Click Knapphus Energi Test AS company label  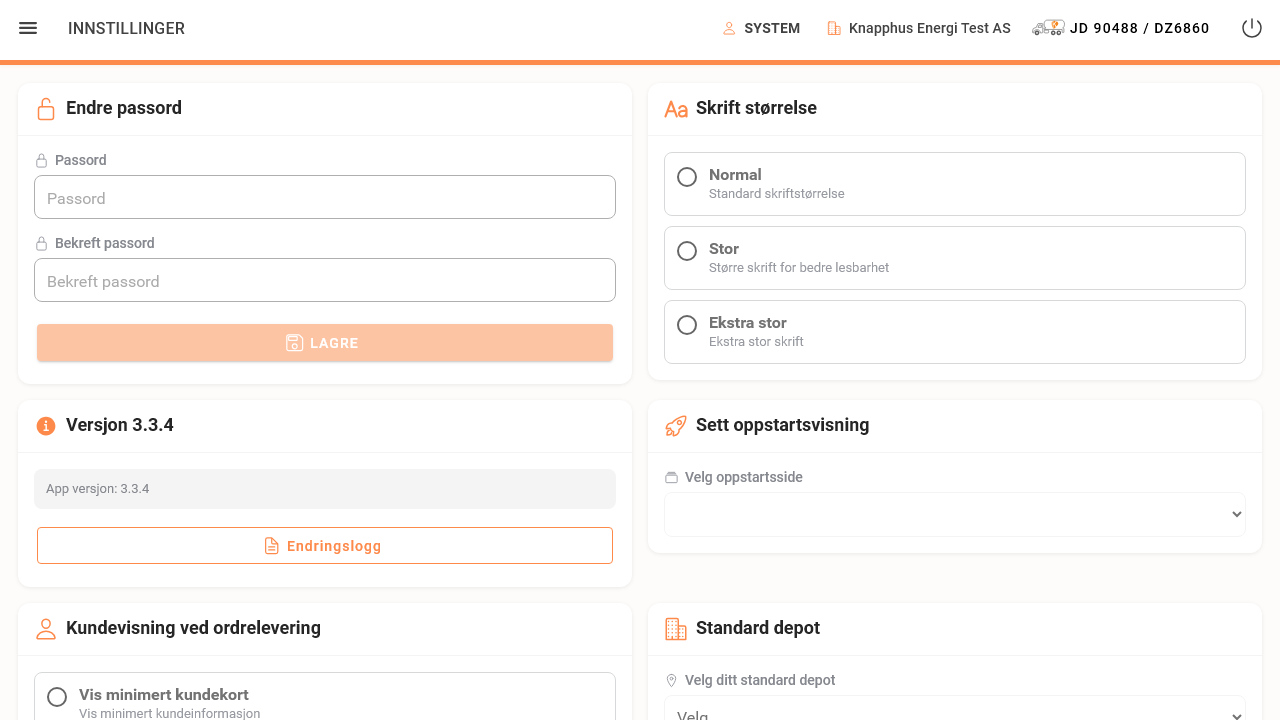tap(930, 29)
